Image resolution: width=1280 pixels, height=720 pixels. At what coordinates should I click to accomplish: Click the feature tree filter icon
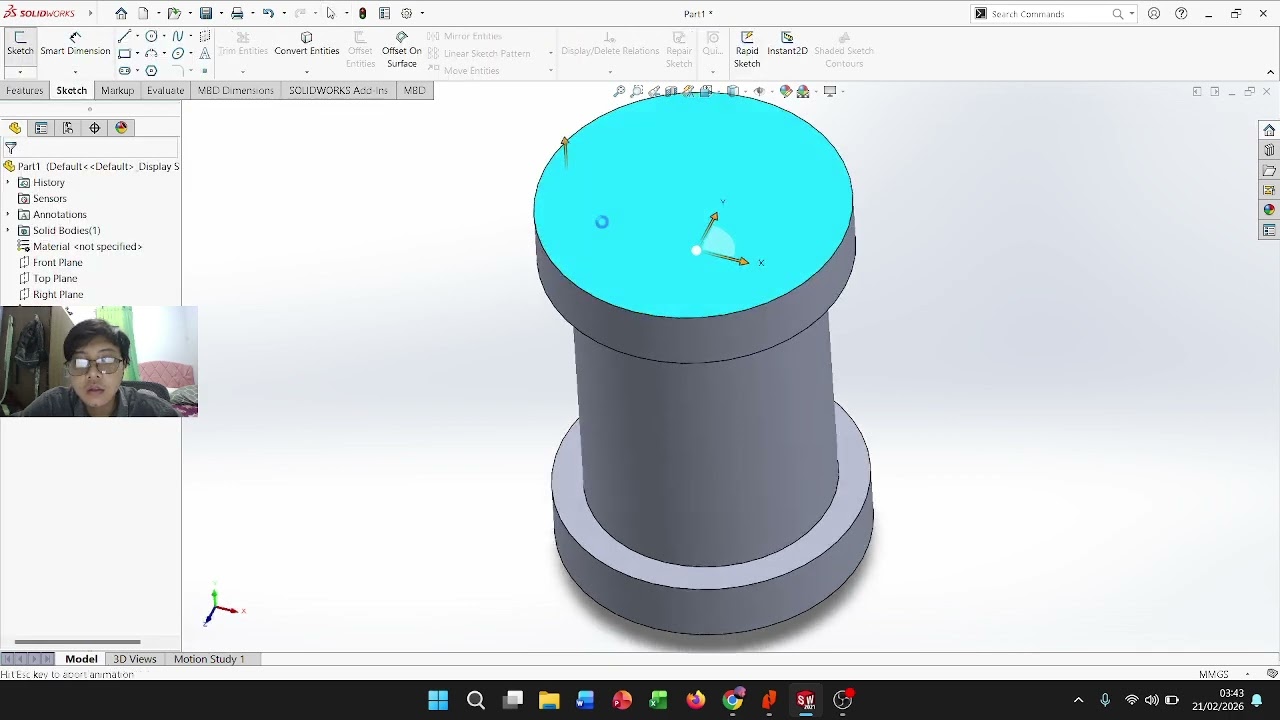tap(11, 148)
